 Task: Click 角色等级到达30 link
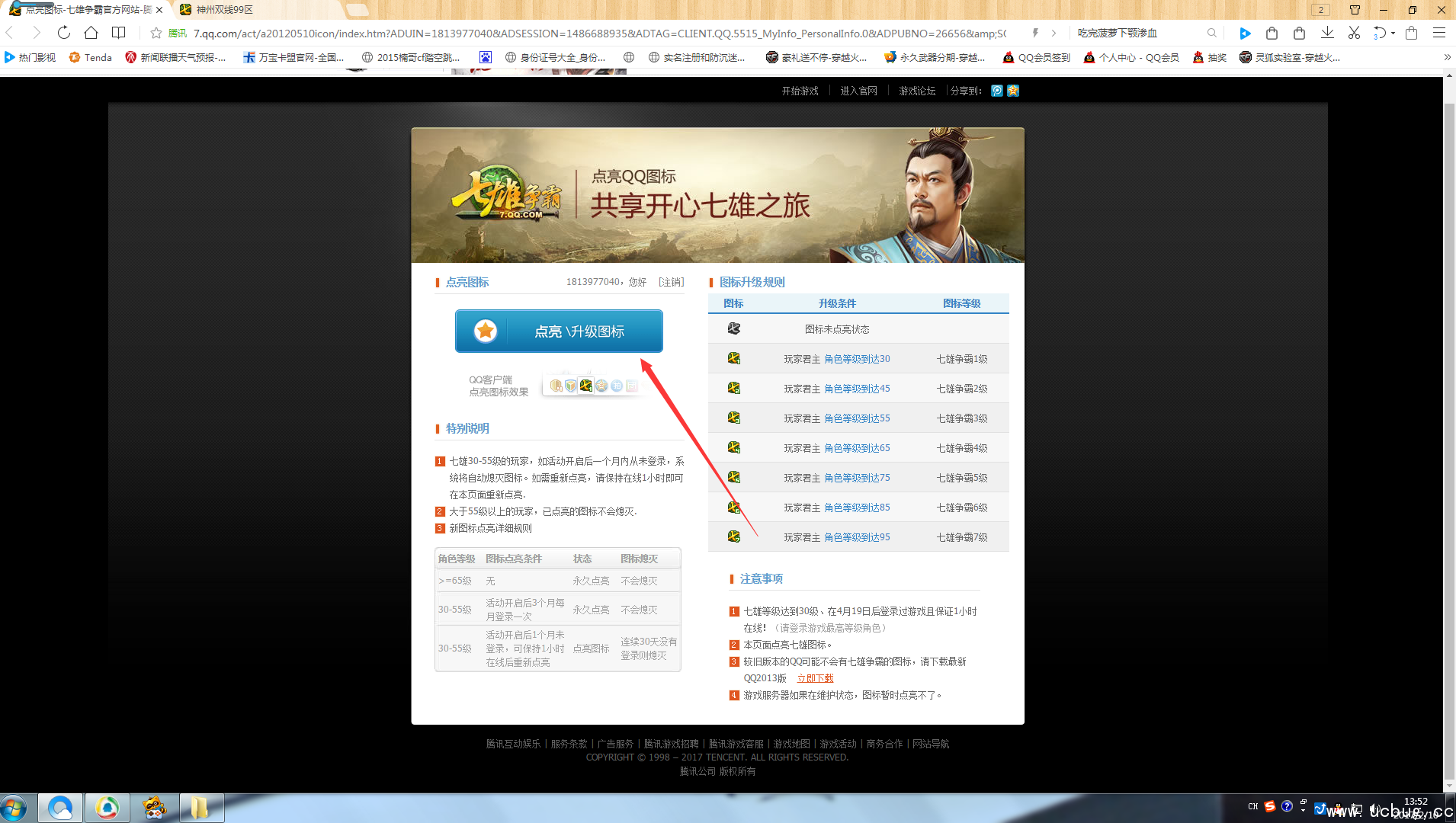[857, 359]
